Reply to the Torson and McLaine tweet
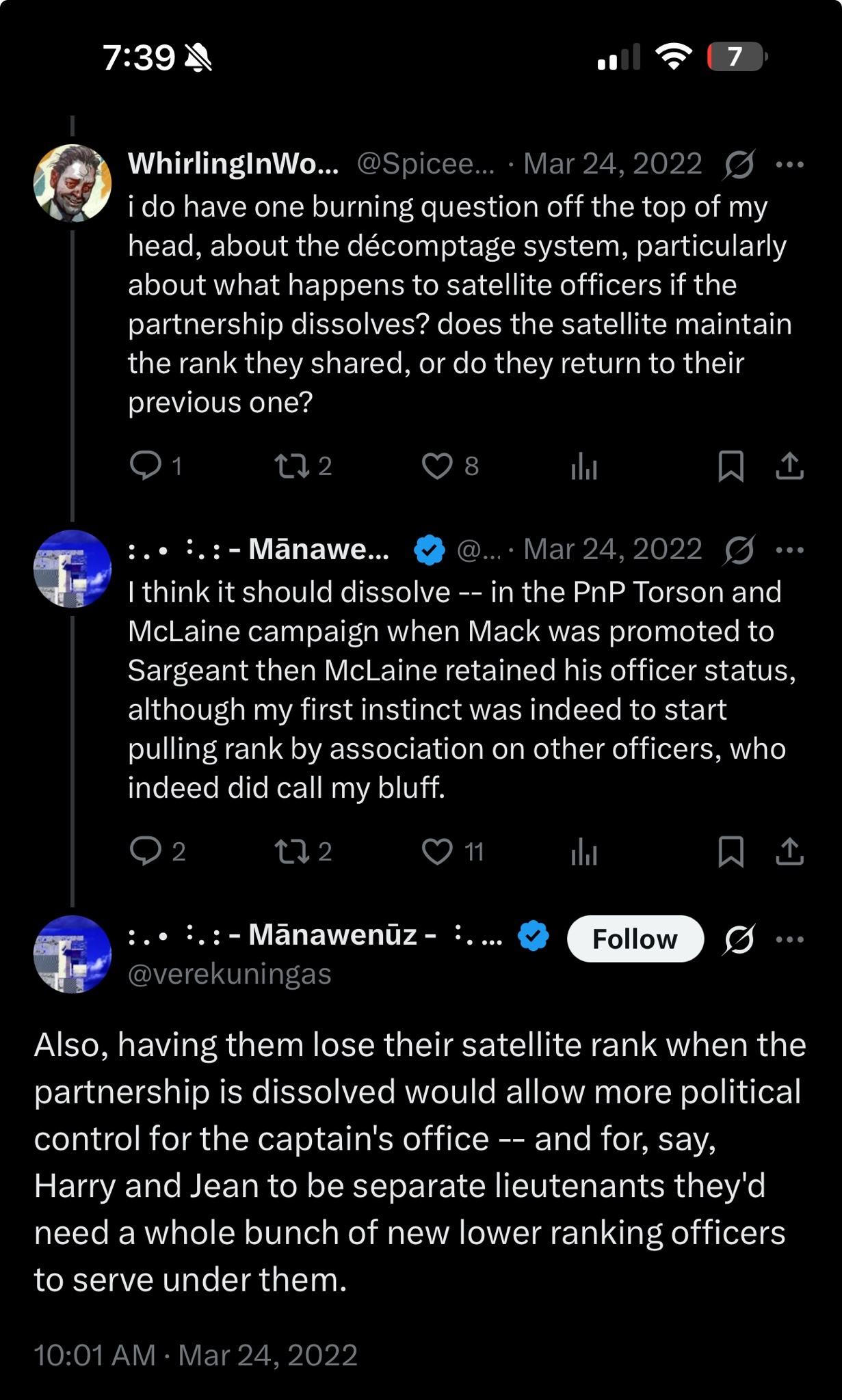842x1400 pixels. point(145,851)
